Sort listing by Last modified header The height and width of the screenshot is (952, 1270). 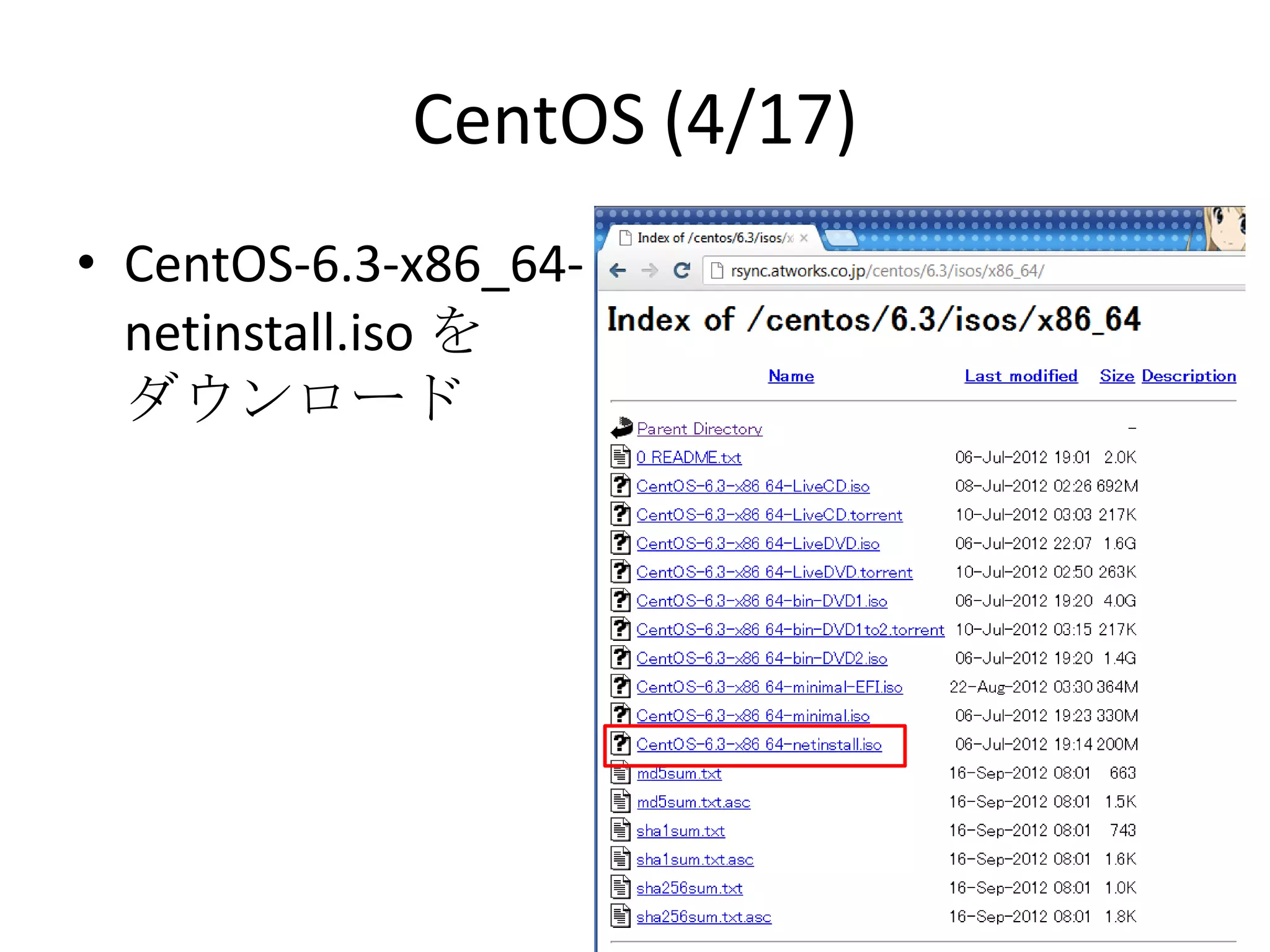[1021, 376]
